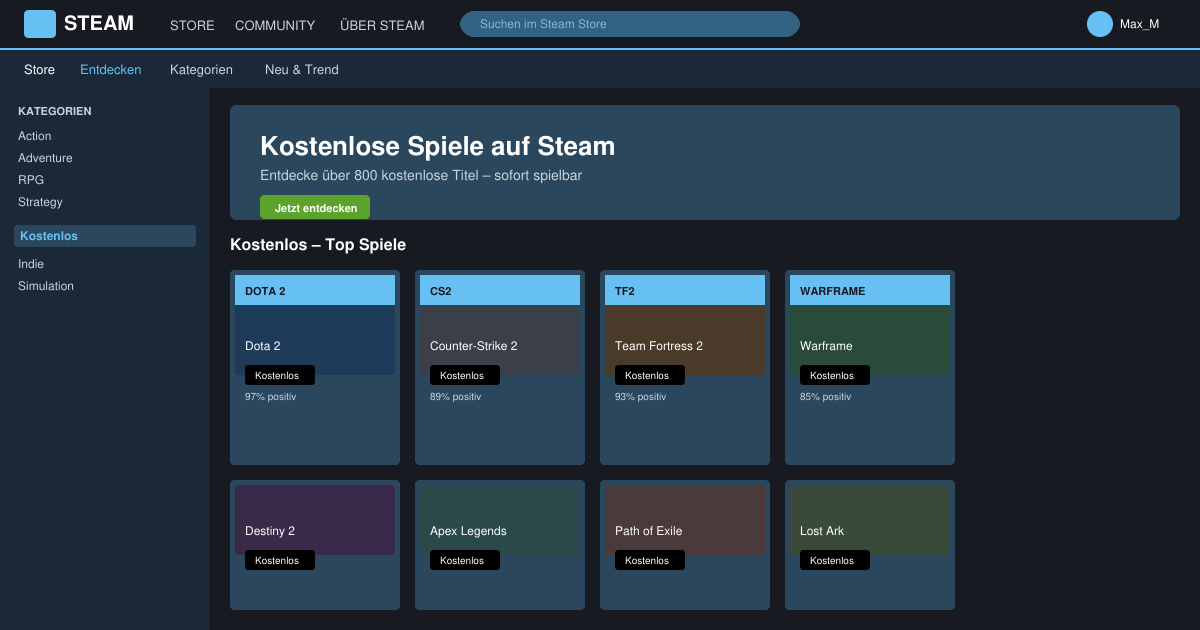This screenshot has width=1200, height=630.
Task: Click the DOTA 2 card header
Action: [x=315, y=290]
